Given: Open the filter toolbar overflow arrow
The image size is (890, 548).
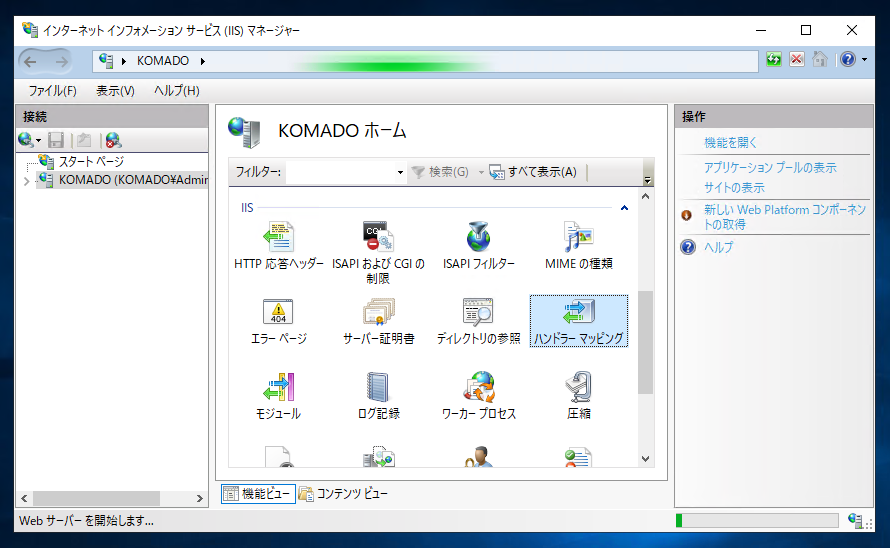Looking at the screenshot, I should click(648, 180).
